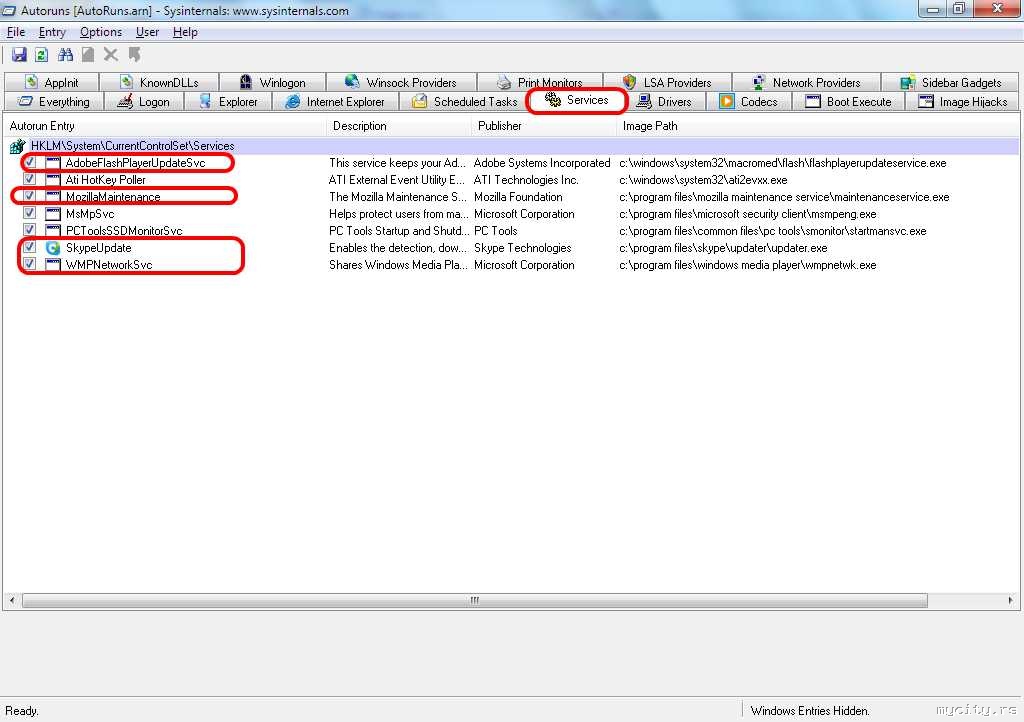Uncheck the MsMpSvc checkbox

(29, 212)
